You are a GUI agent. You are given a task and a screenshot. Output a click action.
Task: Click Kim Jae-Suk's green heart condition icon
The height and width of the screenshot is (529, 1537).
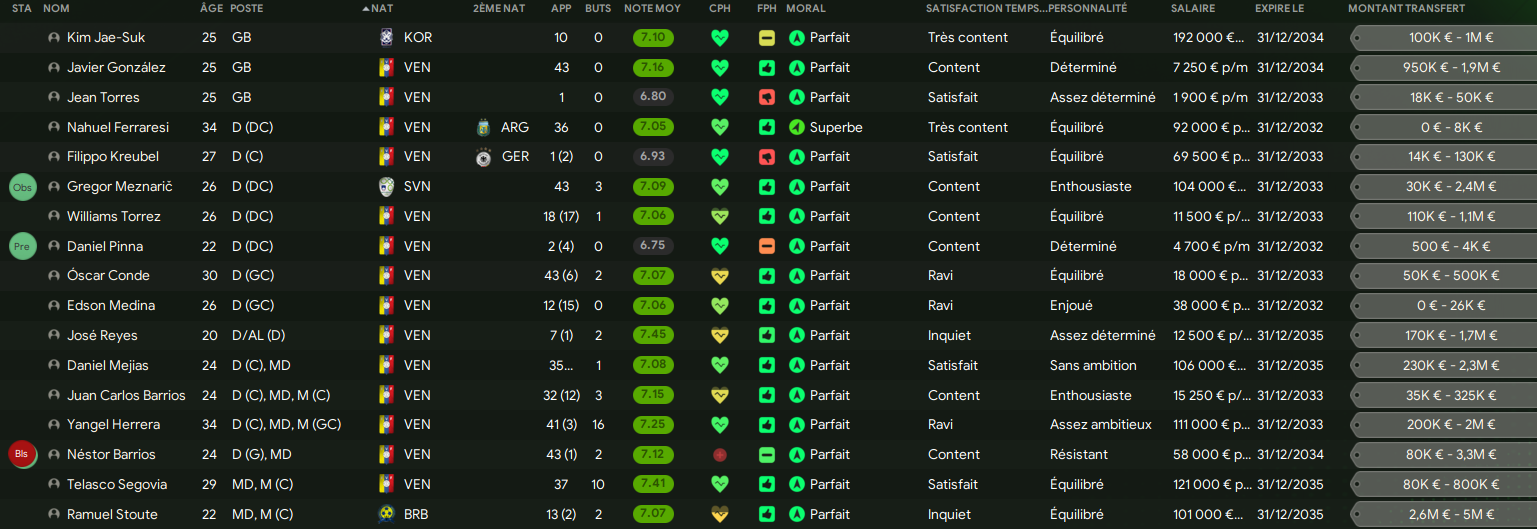720,38
